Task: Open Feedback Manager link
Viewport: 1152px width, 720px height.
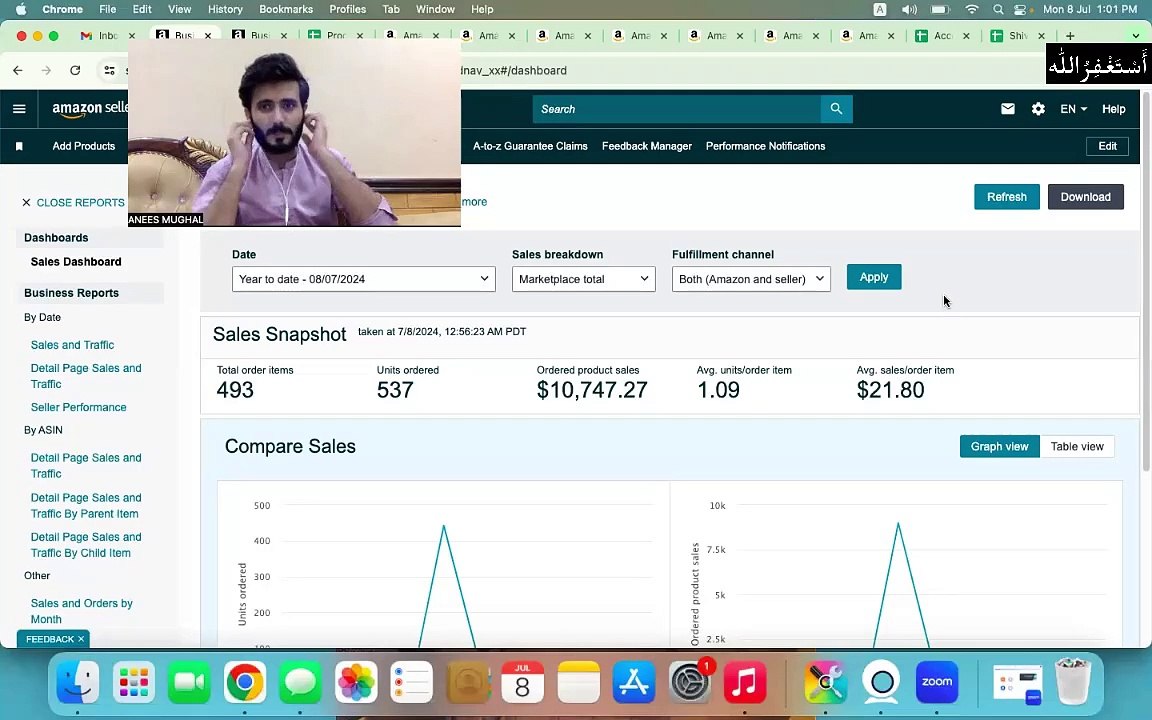Action: point(647,146)
